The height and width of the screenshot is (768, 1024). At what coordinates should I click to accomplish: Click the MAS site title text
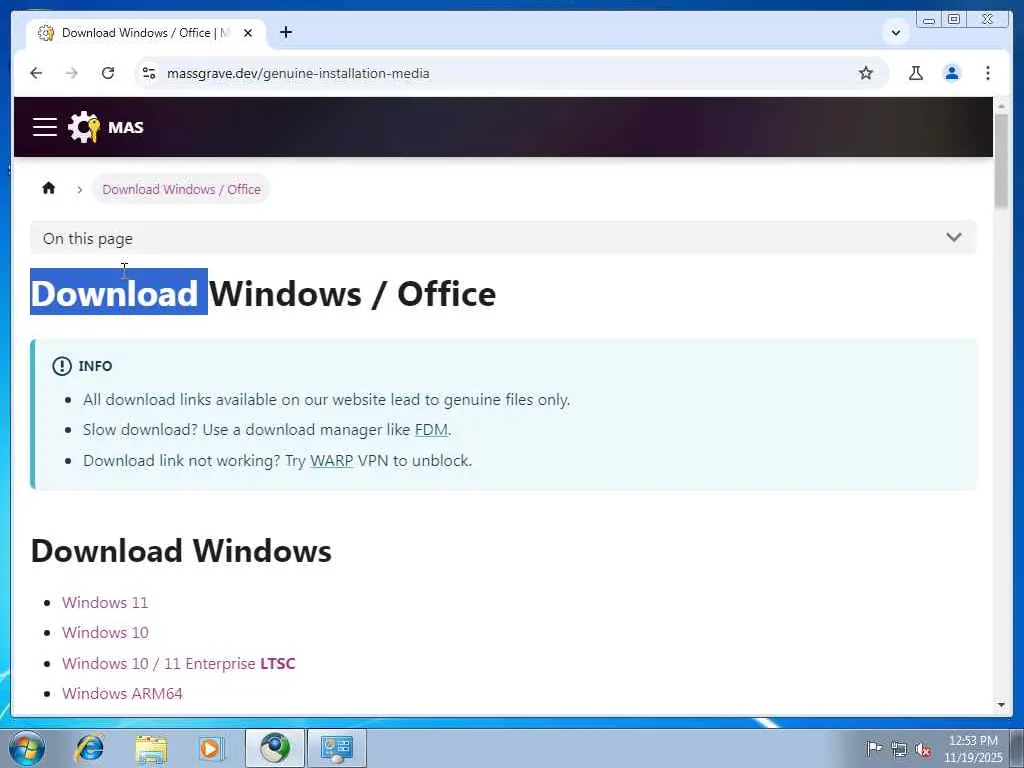125,127
